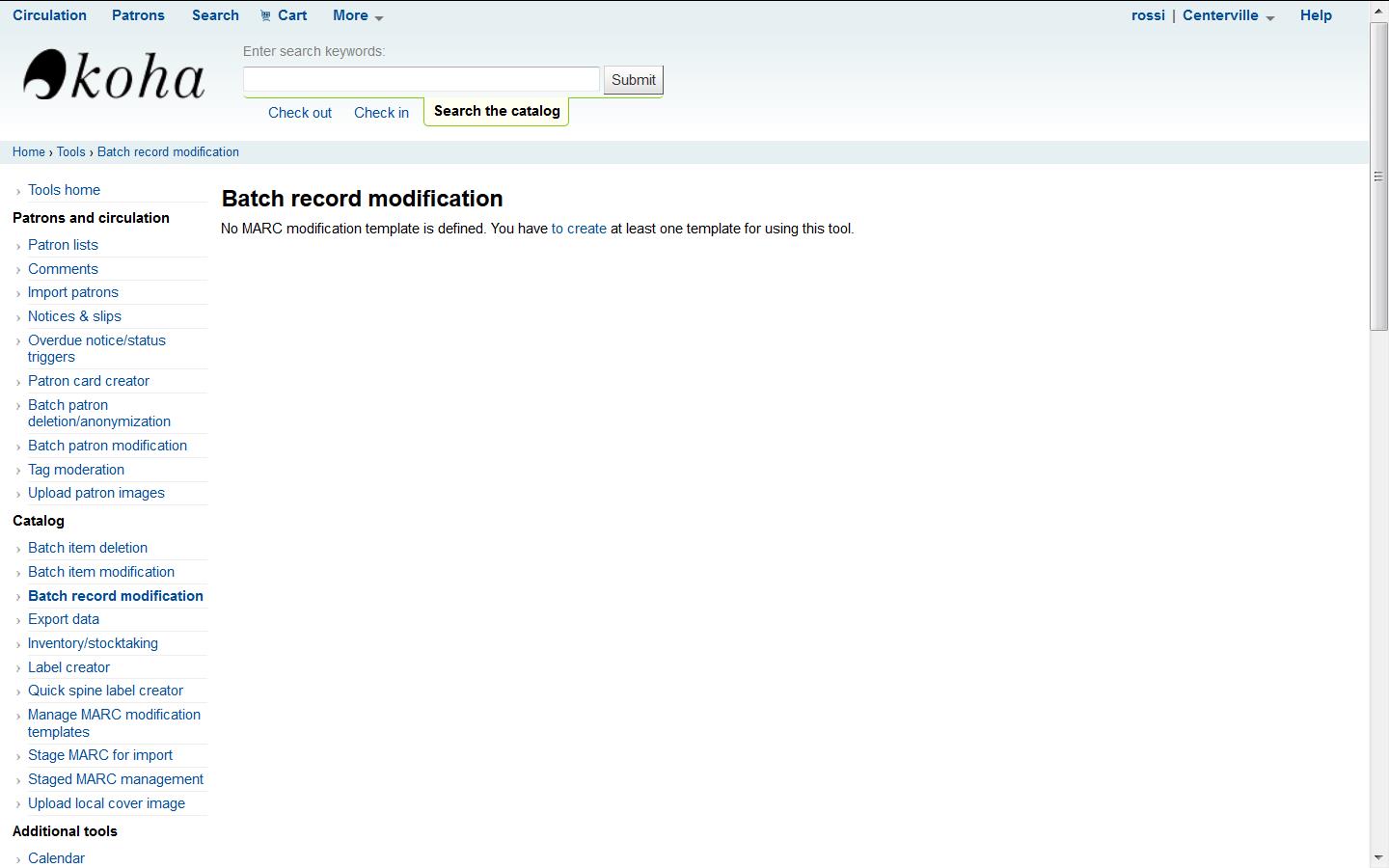
Task: Open the Patrons menu item
Action: click(138, 15)
